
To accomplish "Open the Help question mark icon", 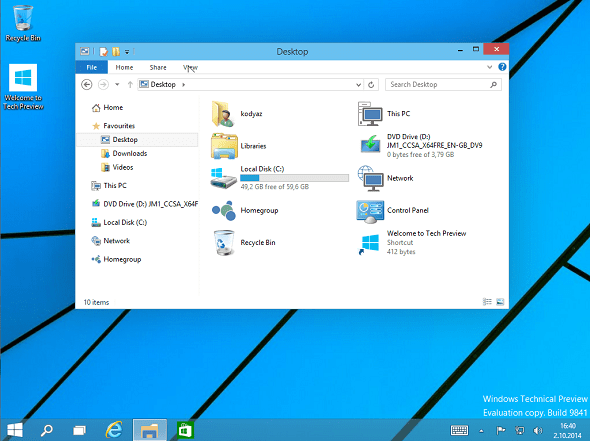I will pos(502,67).
